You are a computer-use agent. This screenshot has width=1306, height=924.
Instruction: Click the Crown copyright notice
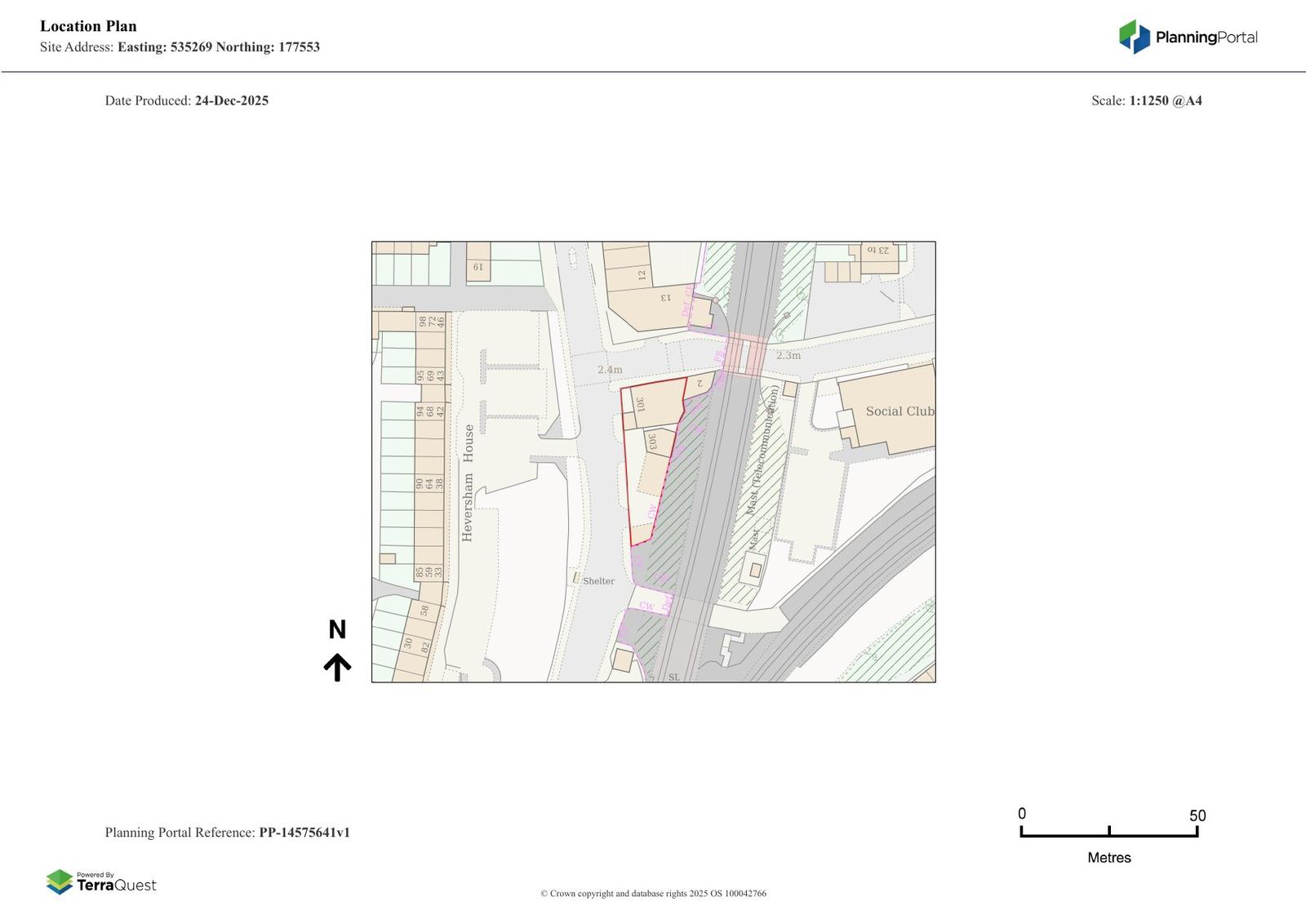point(653,893)
